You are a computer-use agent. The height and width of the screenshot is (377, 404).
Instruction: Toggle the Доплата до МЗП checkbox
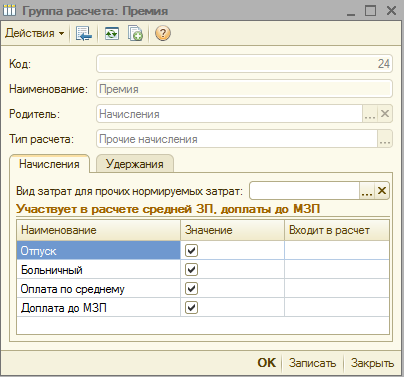pyautogui.click(x=191, y=307)
